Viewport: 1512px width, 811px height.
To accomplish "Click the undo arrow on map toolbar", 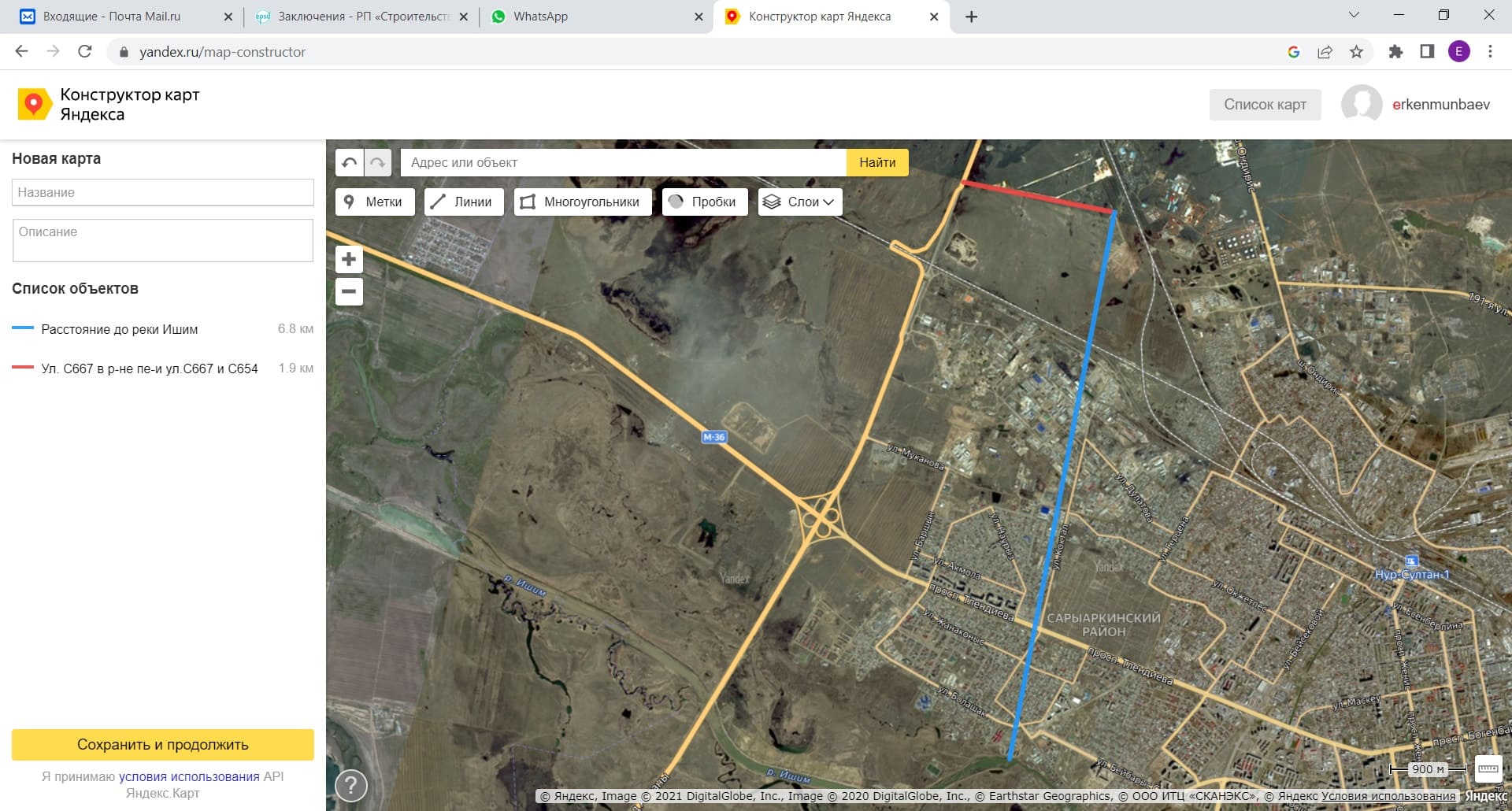I will [350, 163].
